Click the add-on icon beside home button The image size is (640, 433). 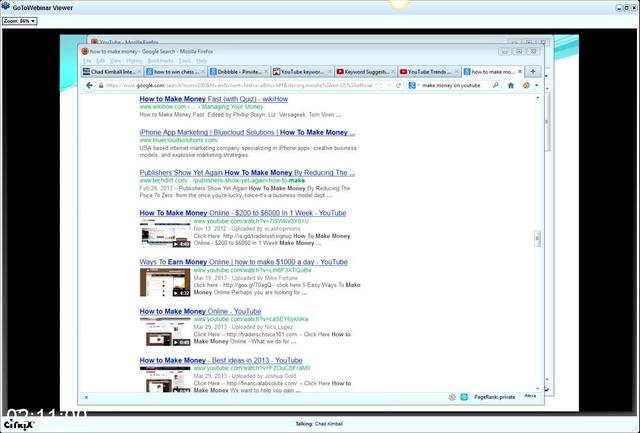526,85
